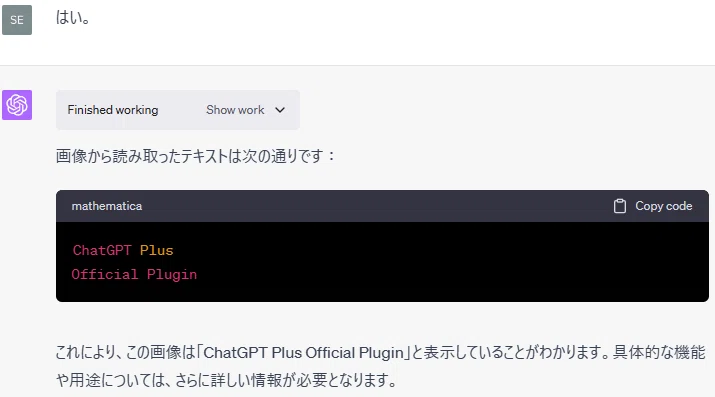Screen dimensions: 715x397
Task: Click the Show work label
Action: [x=235, y=110]
